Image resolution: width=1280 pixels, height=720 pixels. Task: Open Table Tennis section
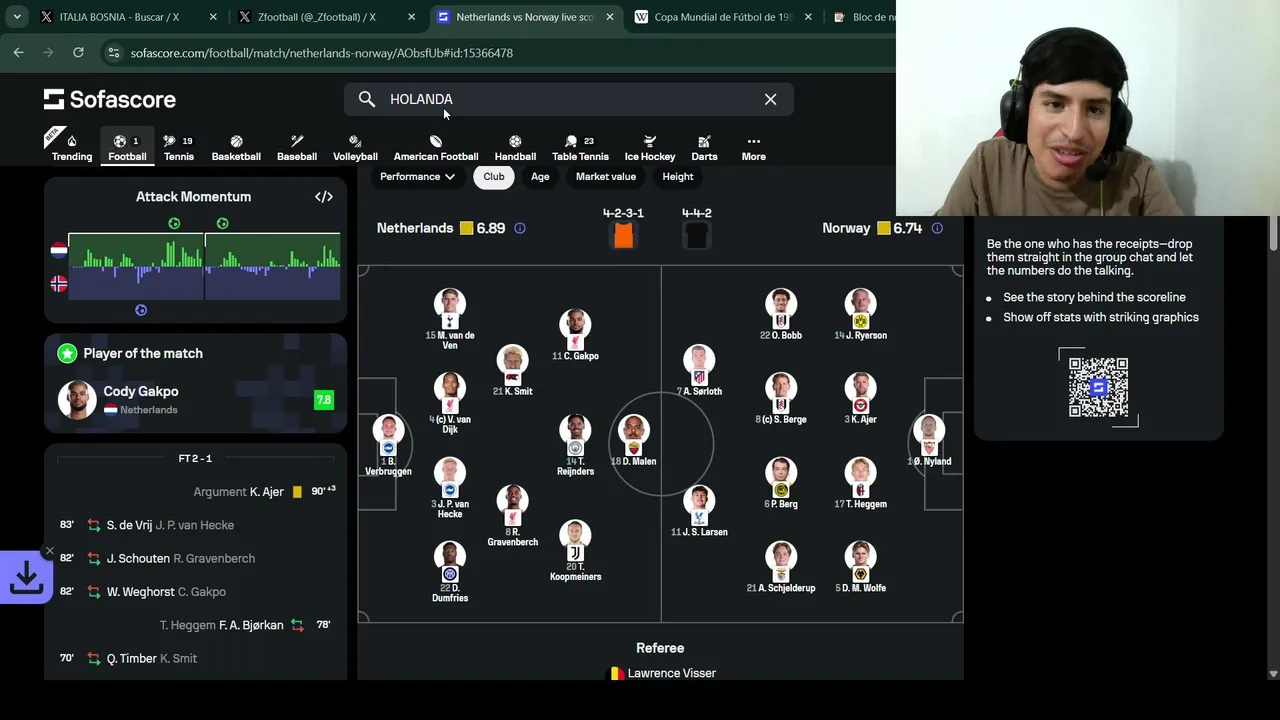[580, 148]
